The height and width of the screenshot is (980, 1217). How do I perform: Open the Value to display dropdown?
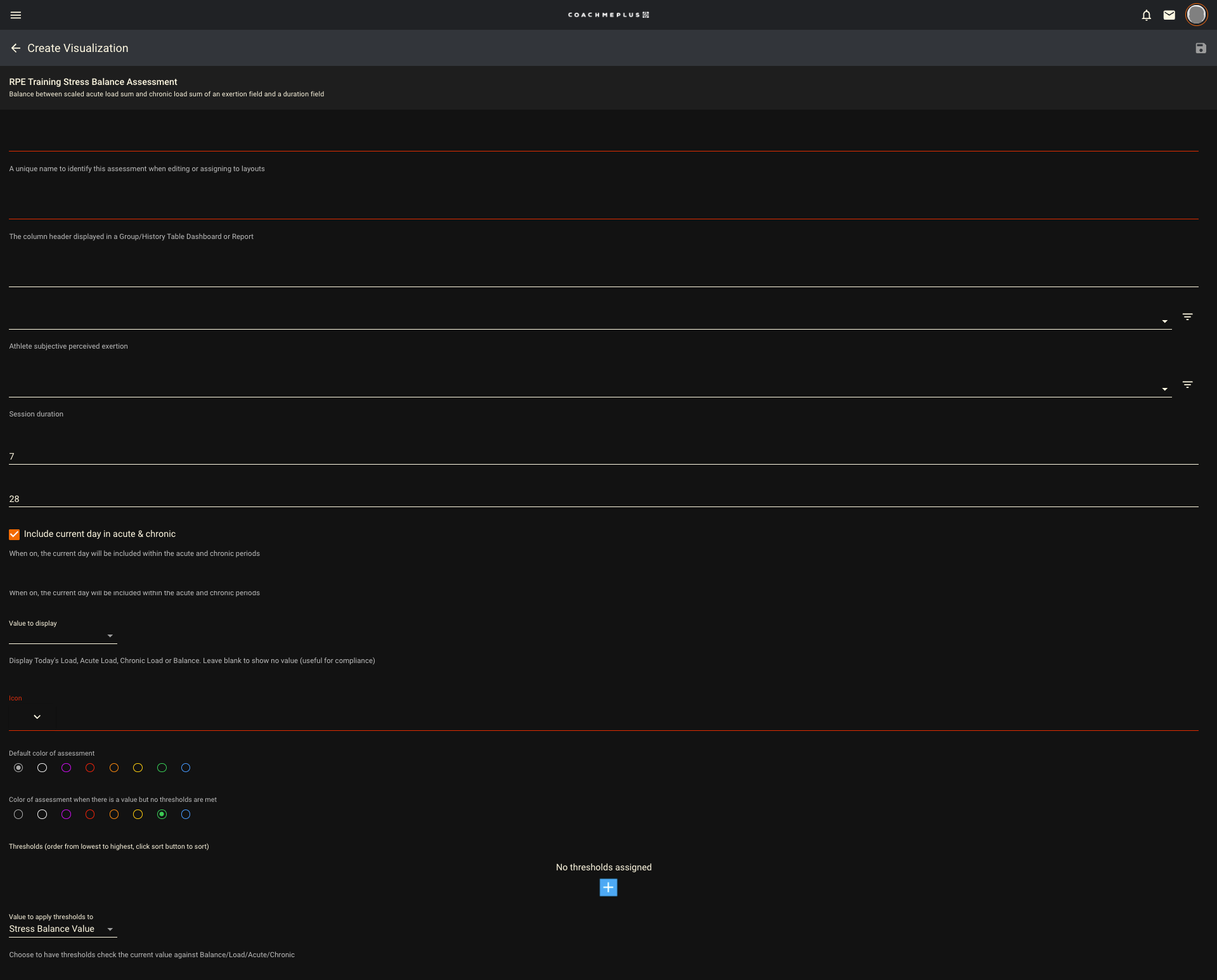(x=63, y=636)
